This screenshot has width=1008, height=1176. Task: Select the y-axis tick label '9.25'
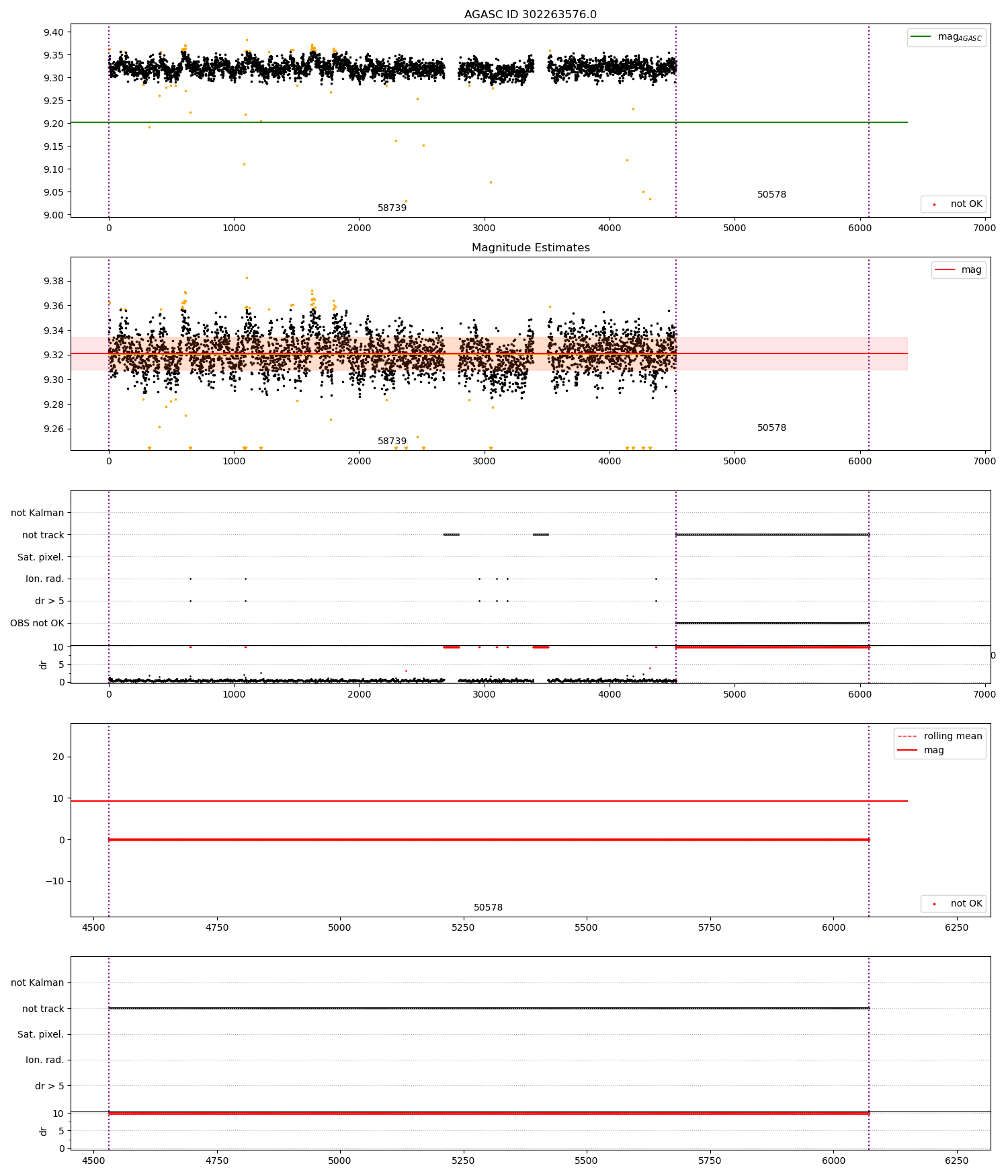54,101
